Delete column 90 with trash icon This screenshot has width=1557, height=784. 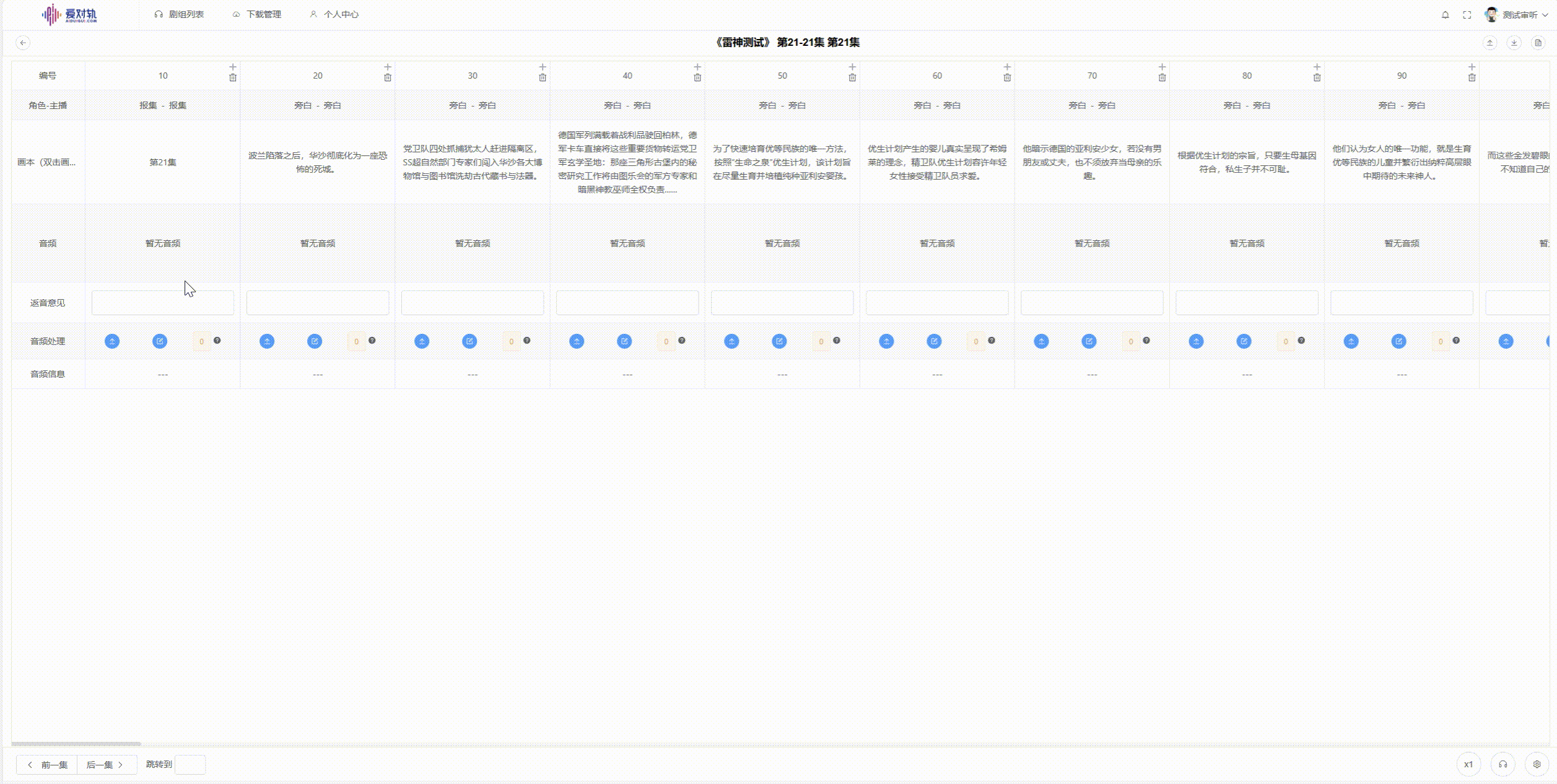point(1472,77)
